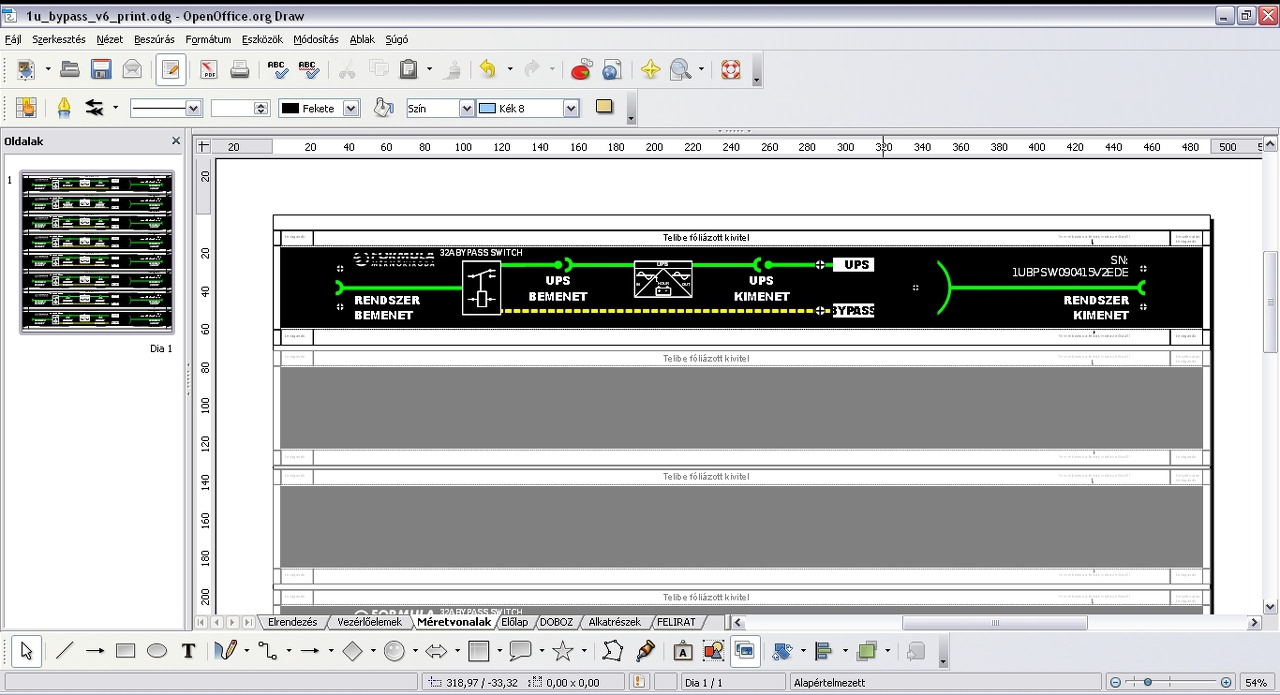
Task: Open the Styles and Formatting icon
Action: pos(26,108)
